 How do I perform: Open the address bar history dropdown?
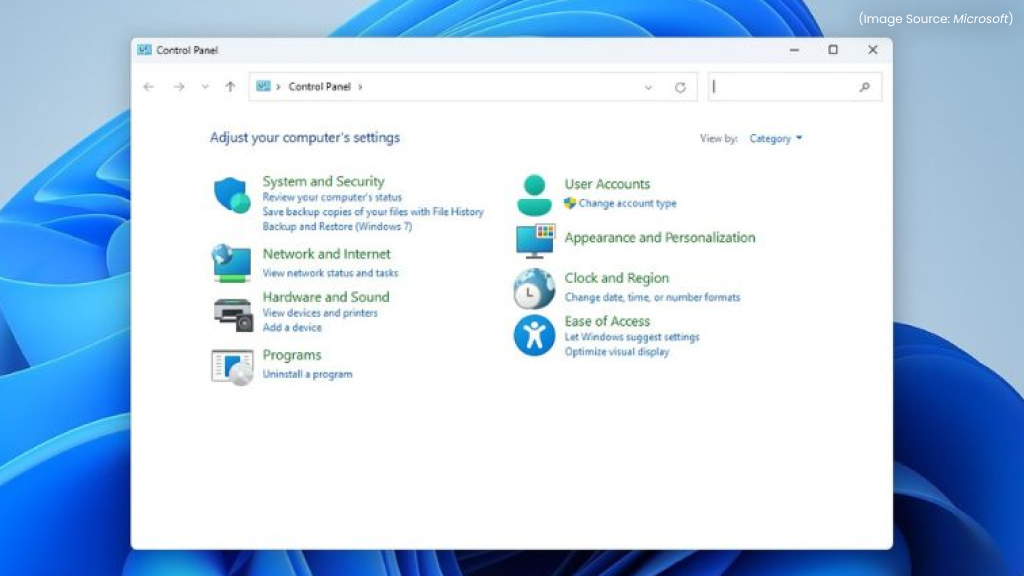(x=648, y=87)
